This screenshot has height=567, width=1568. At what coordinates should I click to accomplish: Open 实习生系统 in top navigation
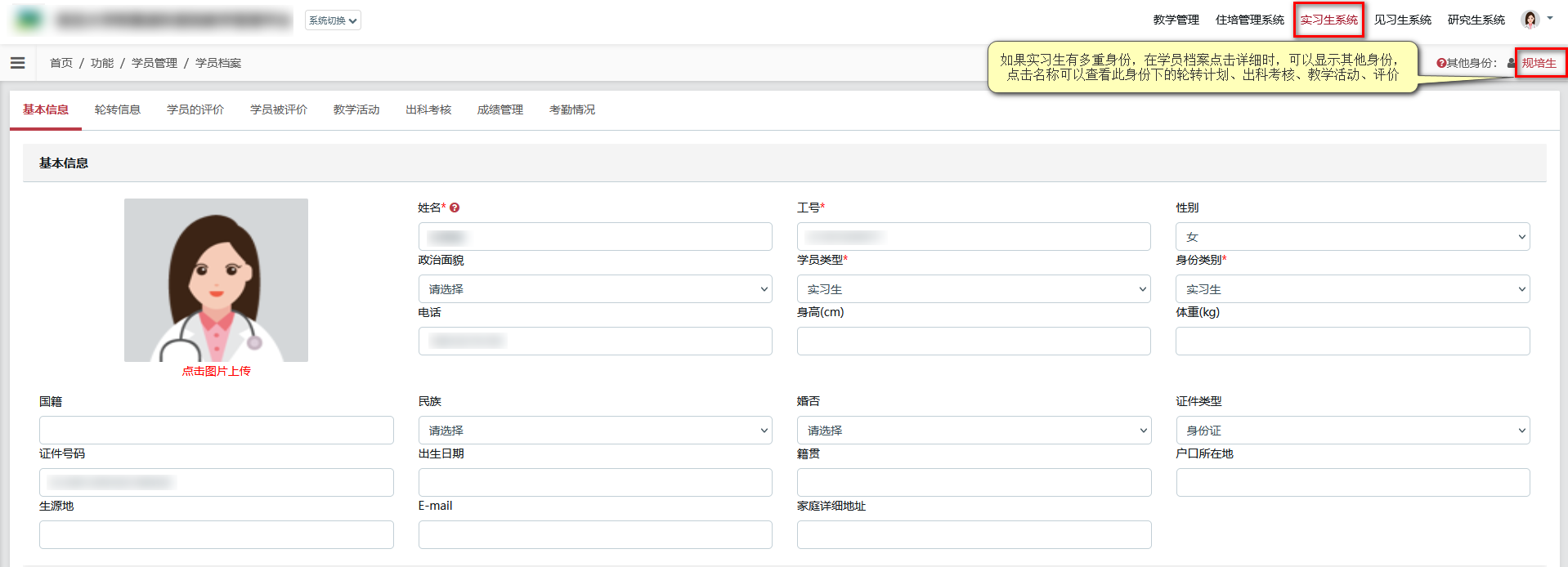(x=1329, y=20)
